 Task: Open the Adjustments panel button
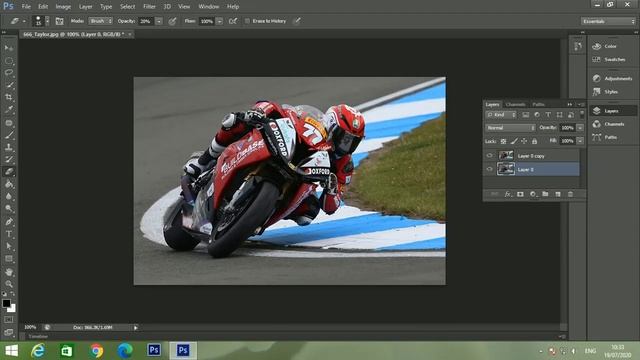pos(613,78)
